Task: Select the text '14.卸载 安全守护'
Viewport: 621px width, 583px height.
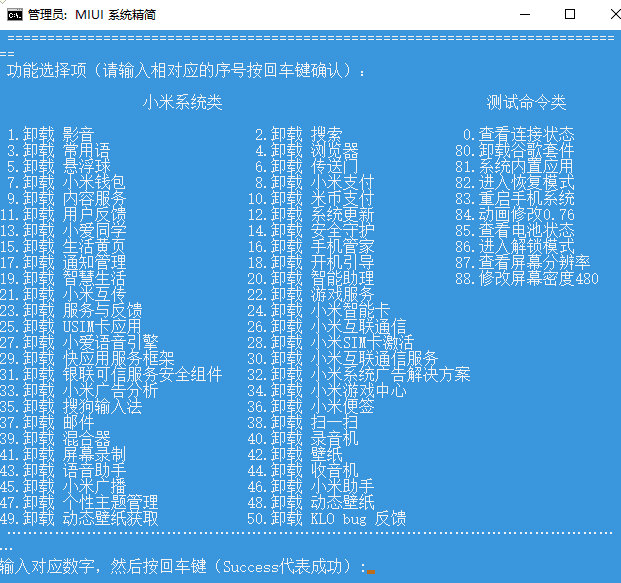Action: tap(311, 231)
